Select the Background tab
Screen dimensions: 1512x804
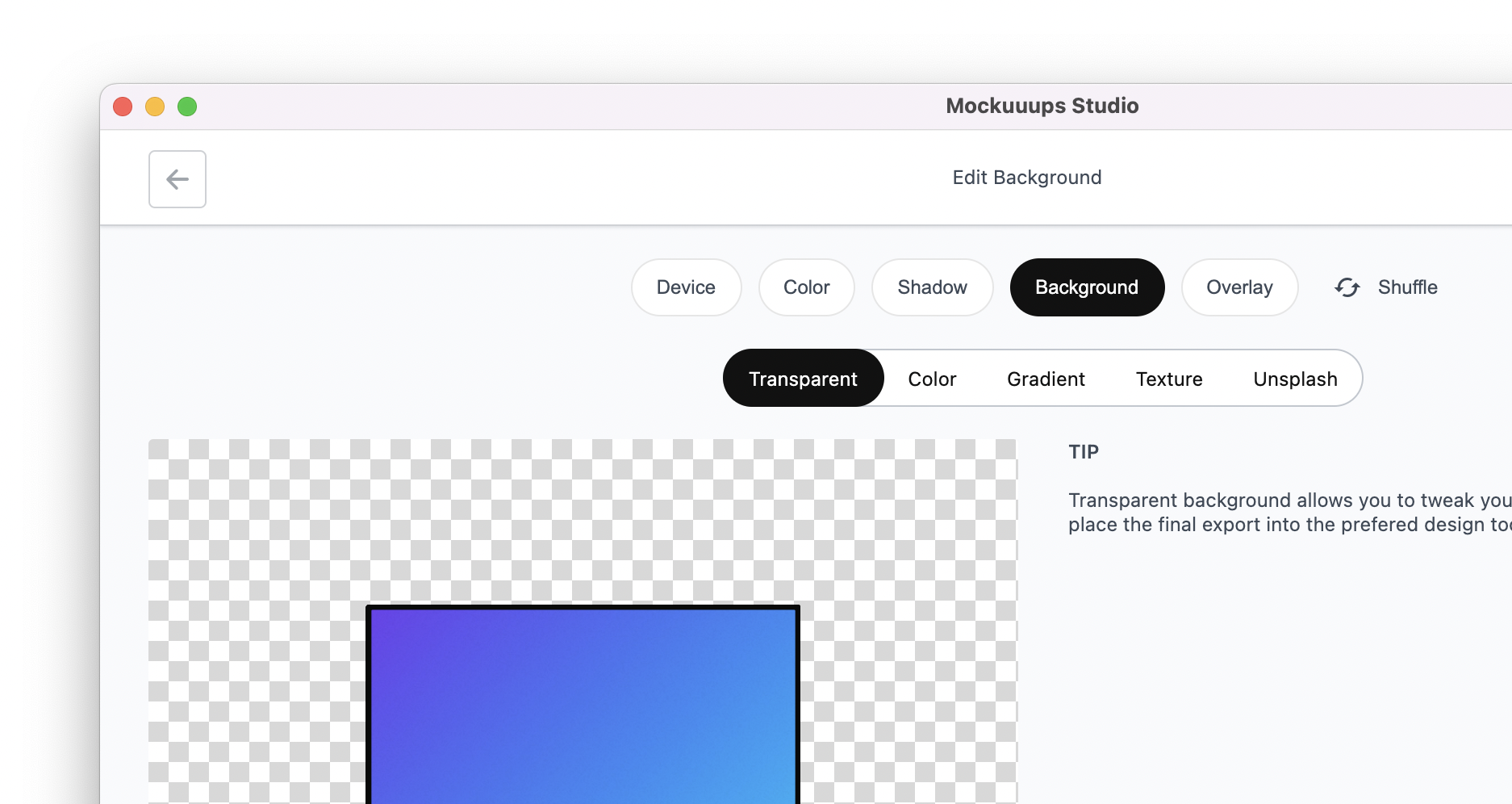[x=1087, y=287]
